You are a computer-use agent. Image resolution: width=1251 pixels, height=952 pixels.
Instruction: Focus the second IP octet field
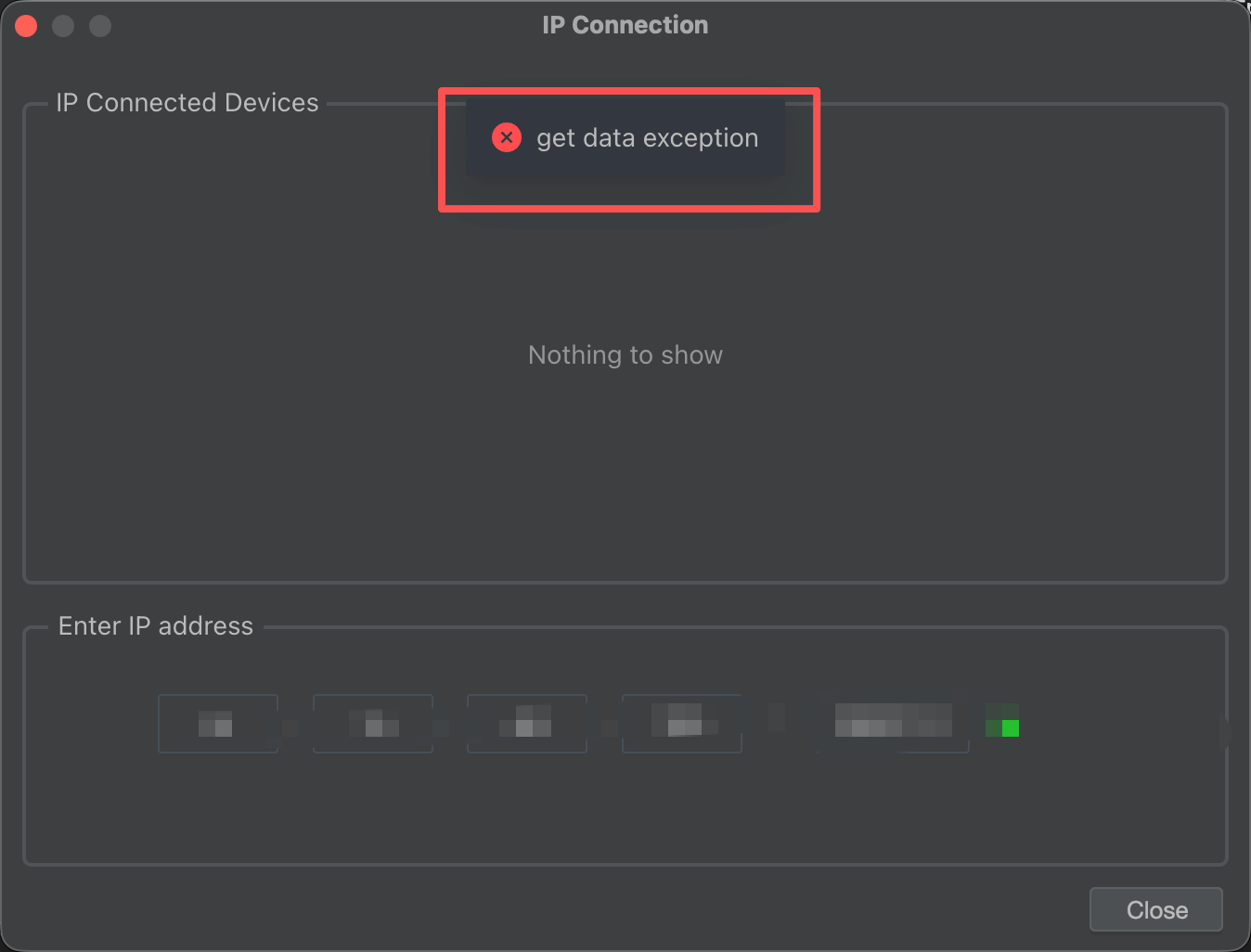[x=373, y=724]
